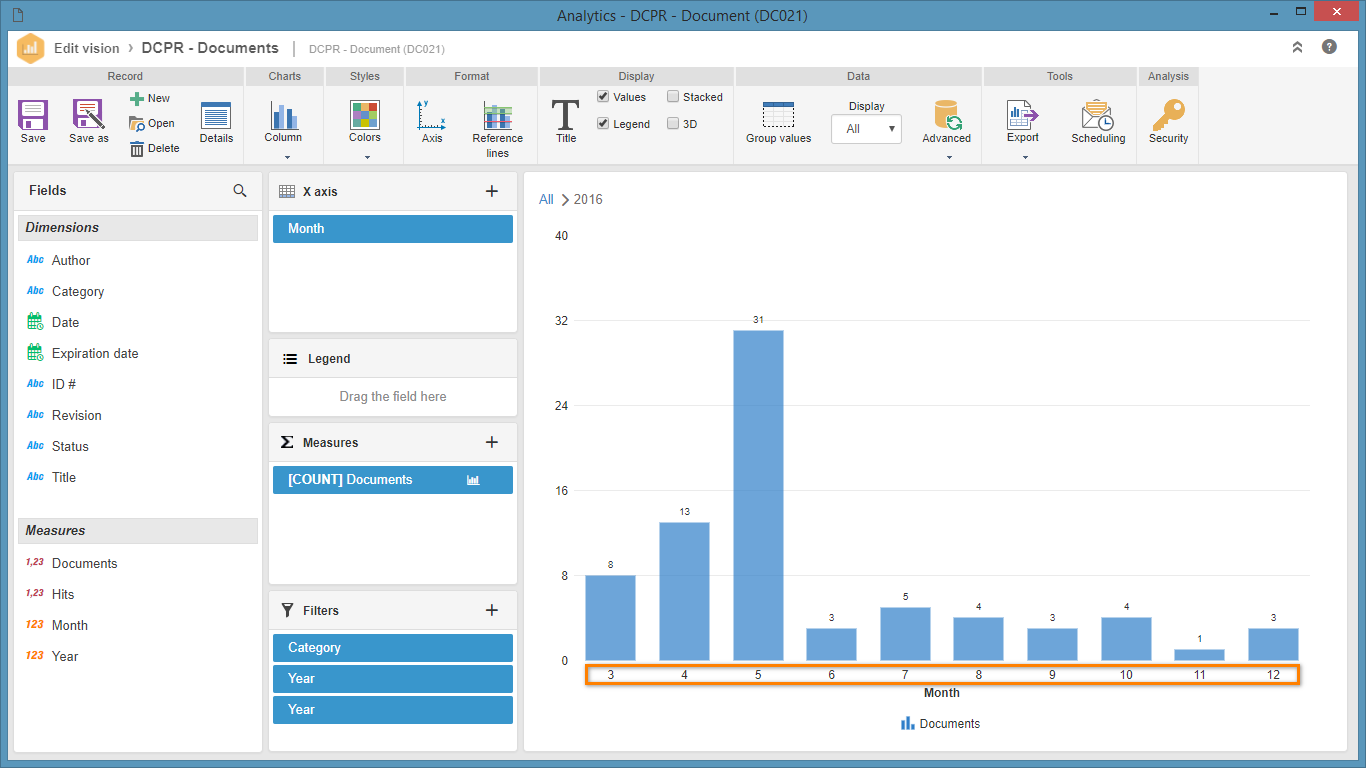Click the All breadcrumb link
The height and width of the screenshot is (768, 1366).
[x=546, y=199]
